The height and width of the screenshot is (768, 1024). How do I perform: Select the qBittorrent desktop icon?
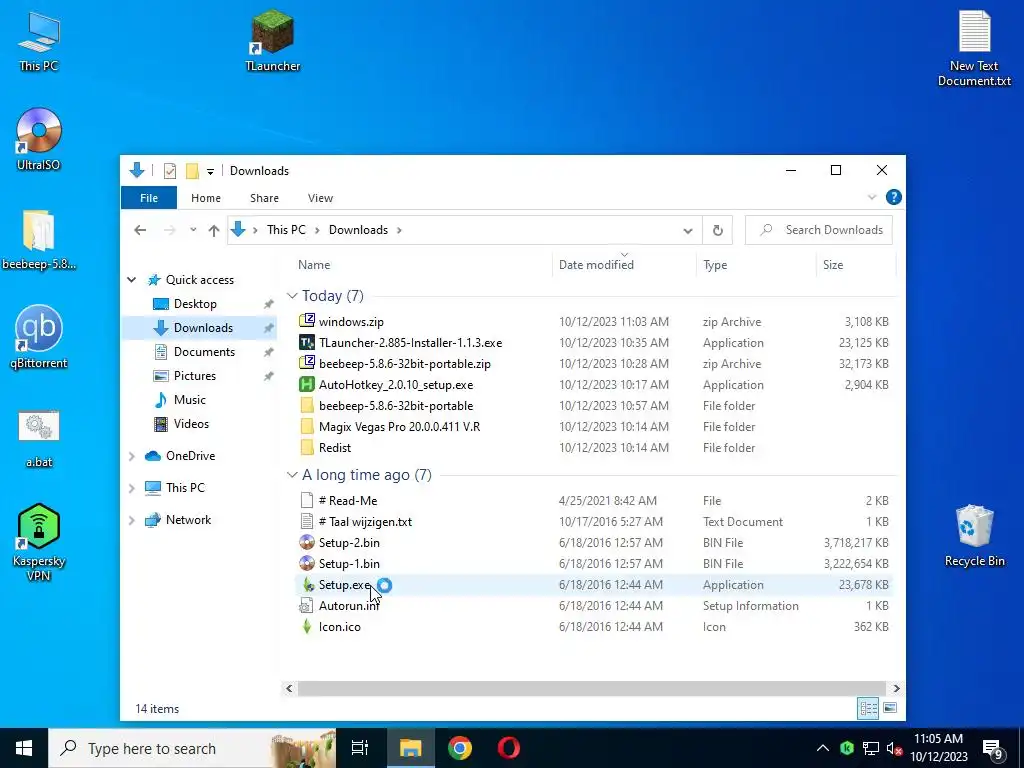pyautogui.click(x=39, y=337)
